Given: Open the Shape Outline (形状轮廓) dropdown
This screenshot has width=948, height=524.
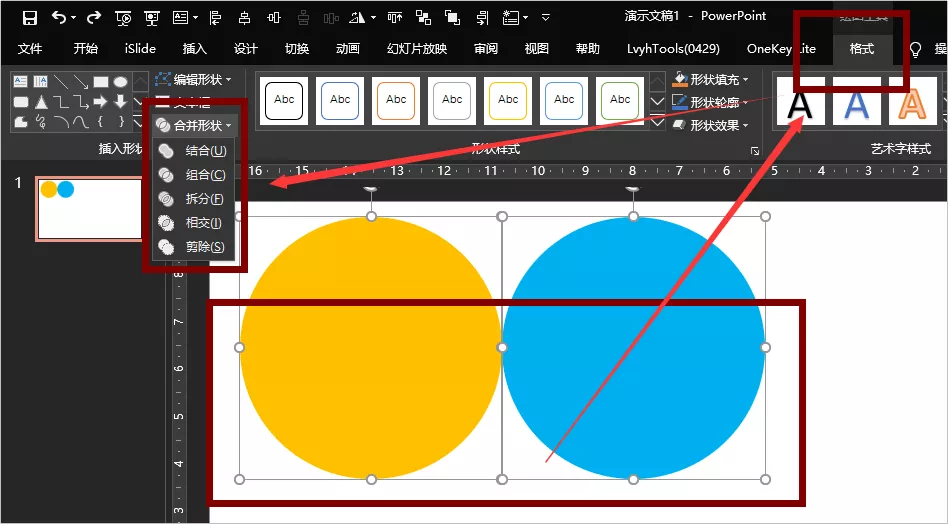Looking at the screenshot, I should [x=712, y=102].
